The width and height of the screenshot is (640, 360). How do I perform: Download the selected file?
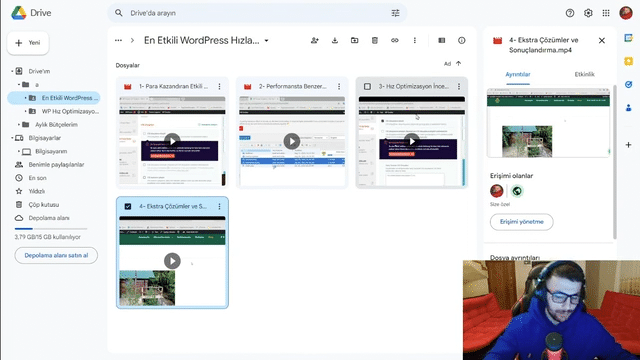335,40
